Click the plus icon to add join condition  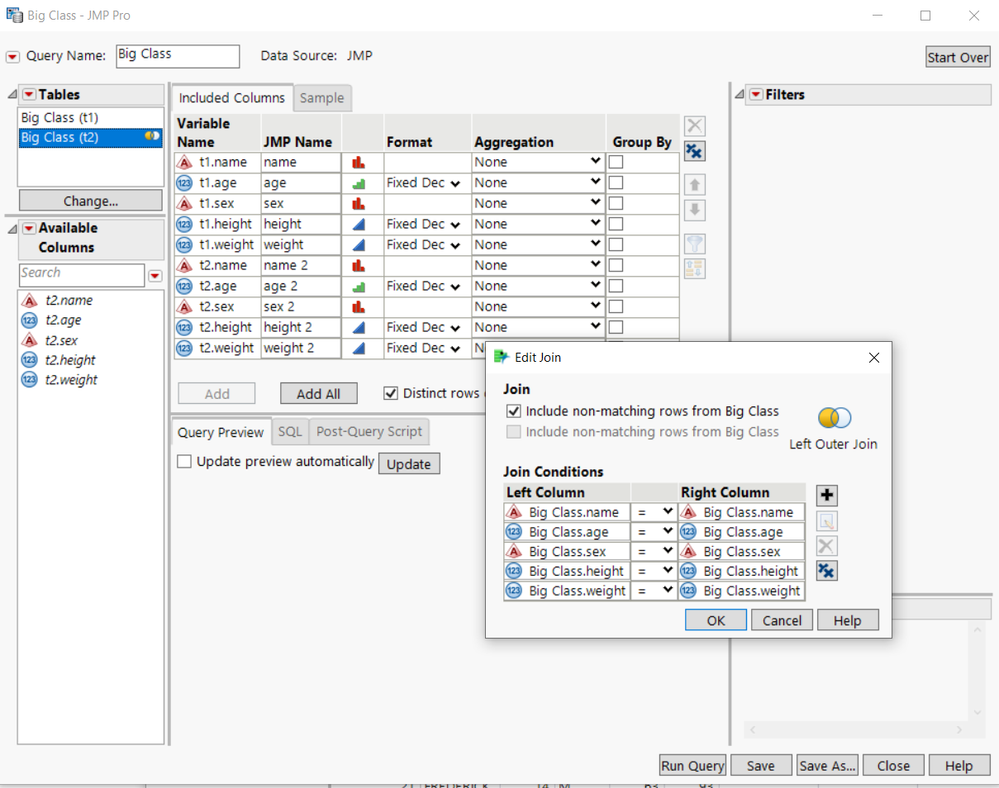pyautogui.click(x=826, y=495)
